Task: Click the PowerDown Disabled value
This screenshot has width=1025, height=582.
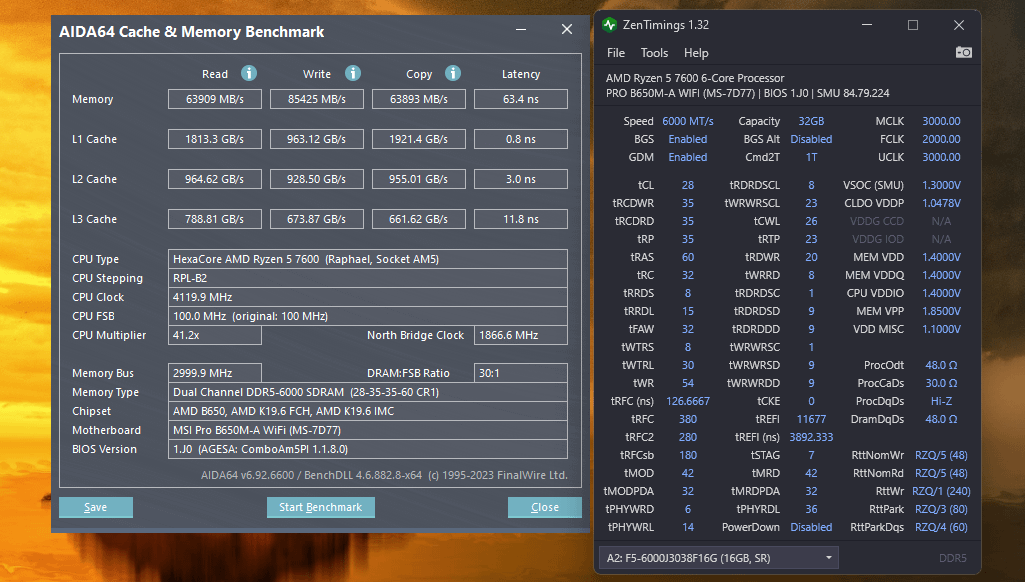Action: coord(811,527)
